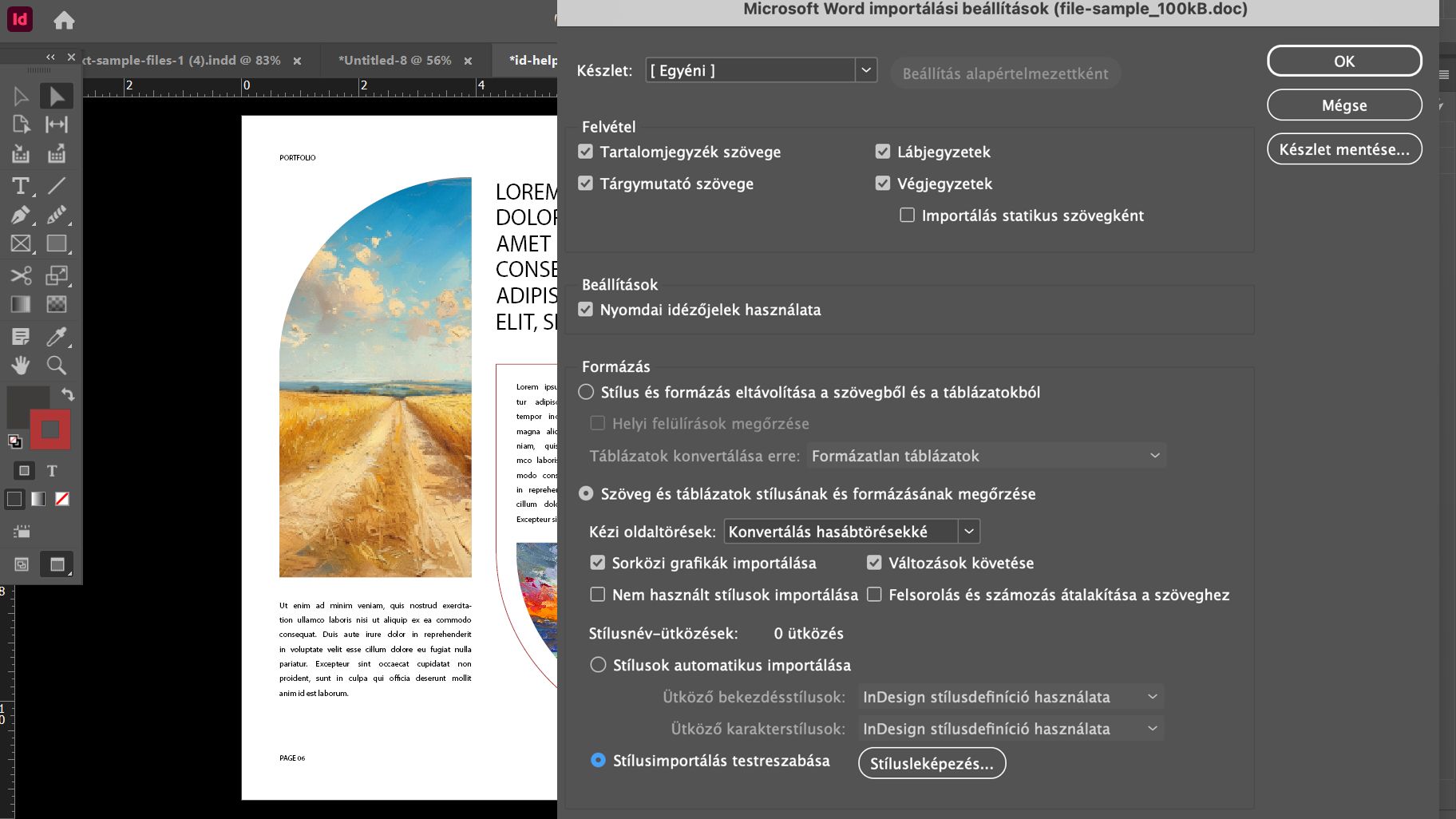Close the Untitled-8 tab
Screen dimensions: 1456x819
[x=468, y=61]
